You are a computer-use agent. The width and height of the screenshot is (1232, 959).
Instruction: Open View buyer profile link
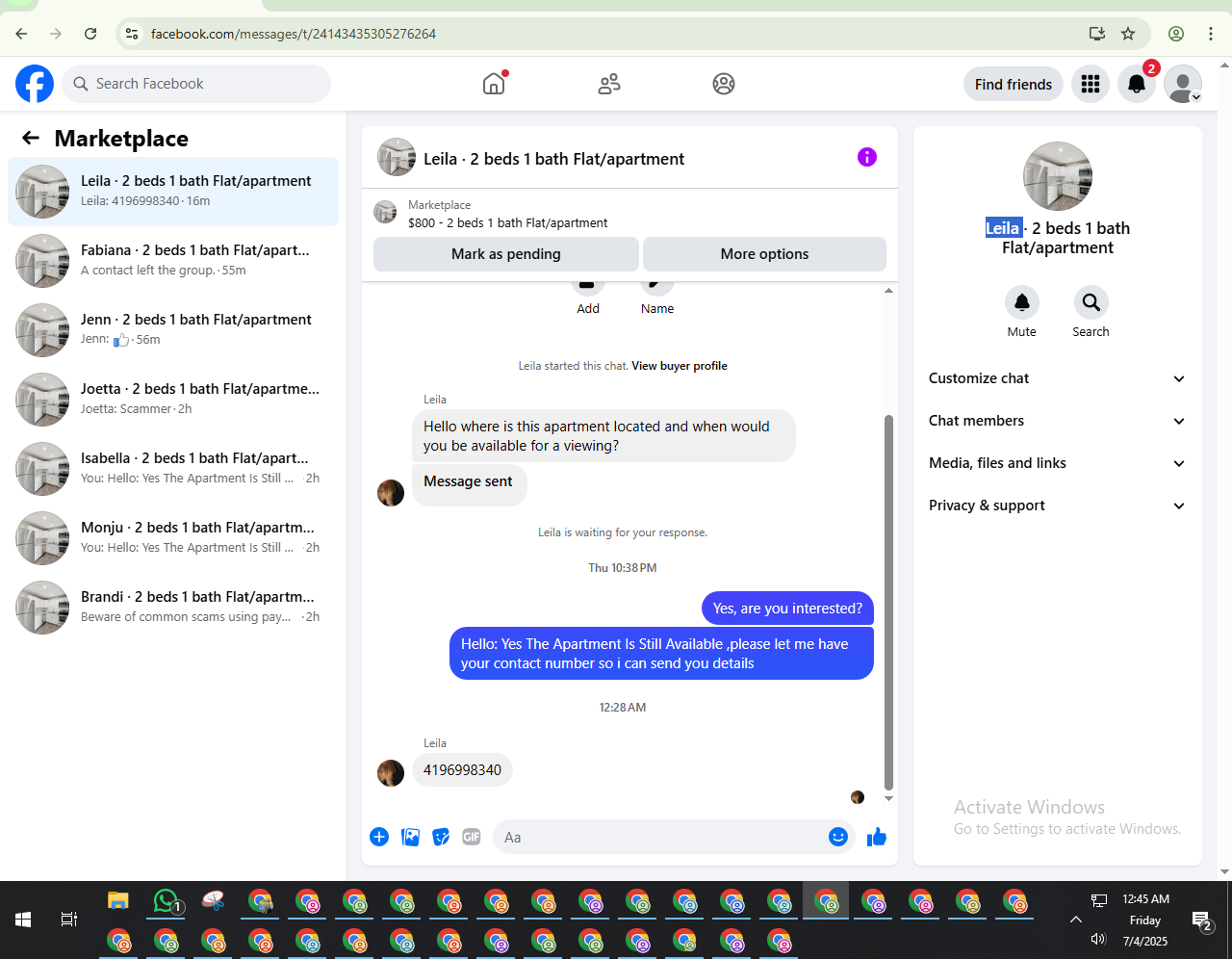pos(680,366)
